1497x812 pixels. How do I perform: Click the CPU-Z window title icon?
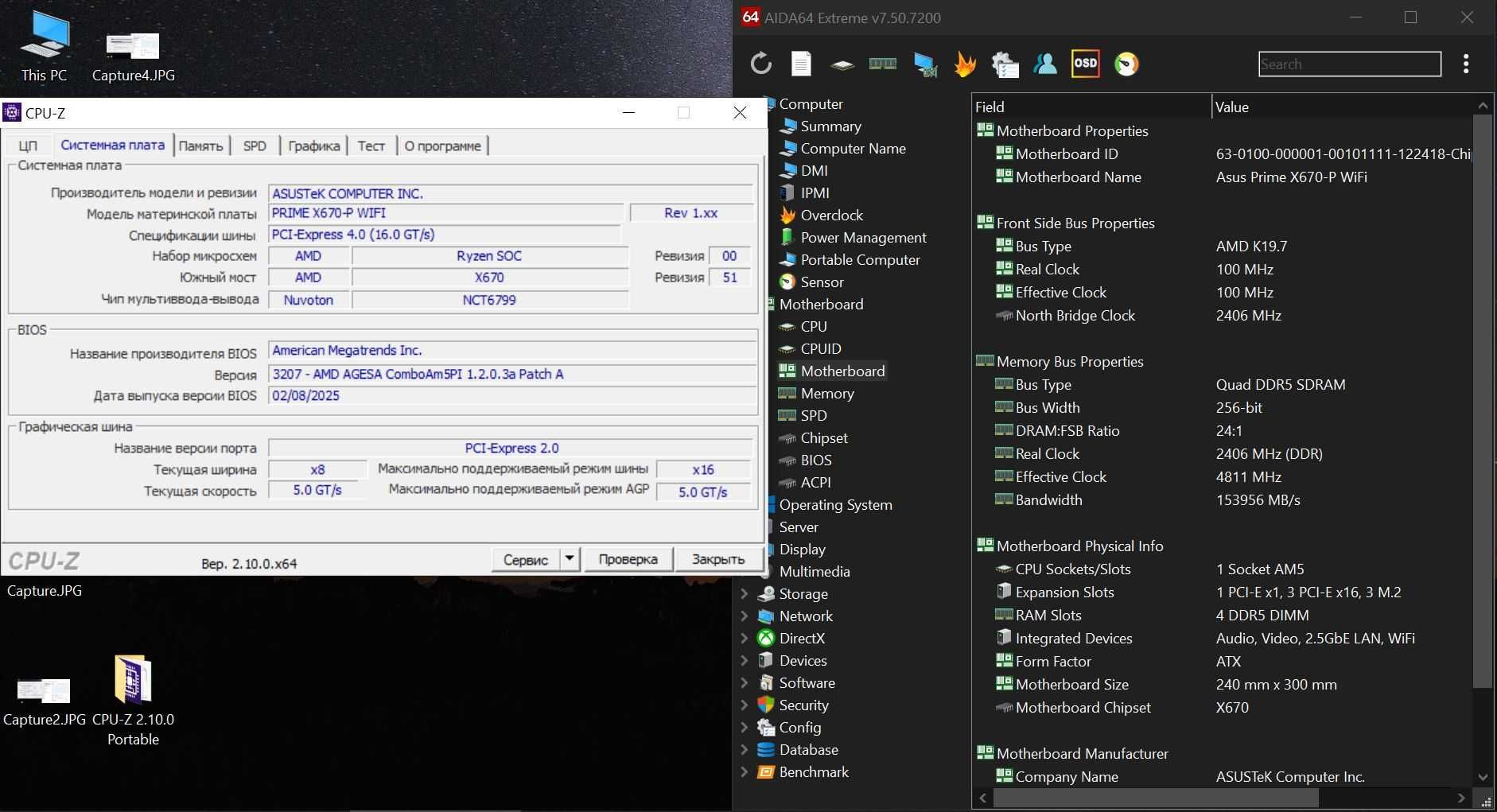click(x=12, y=113)
